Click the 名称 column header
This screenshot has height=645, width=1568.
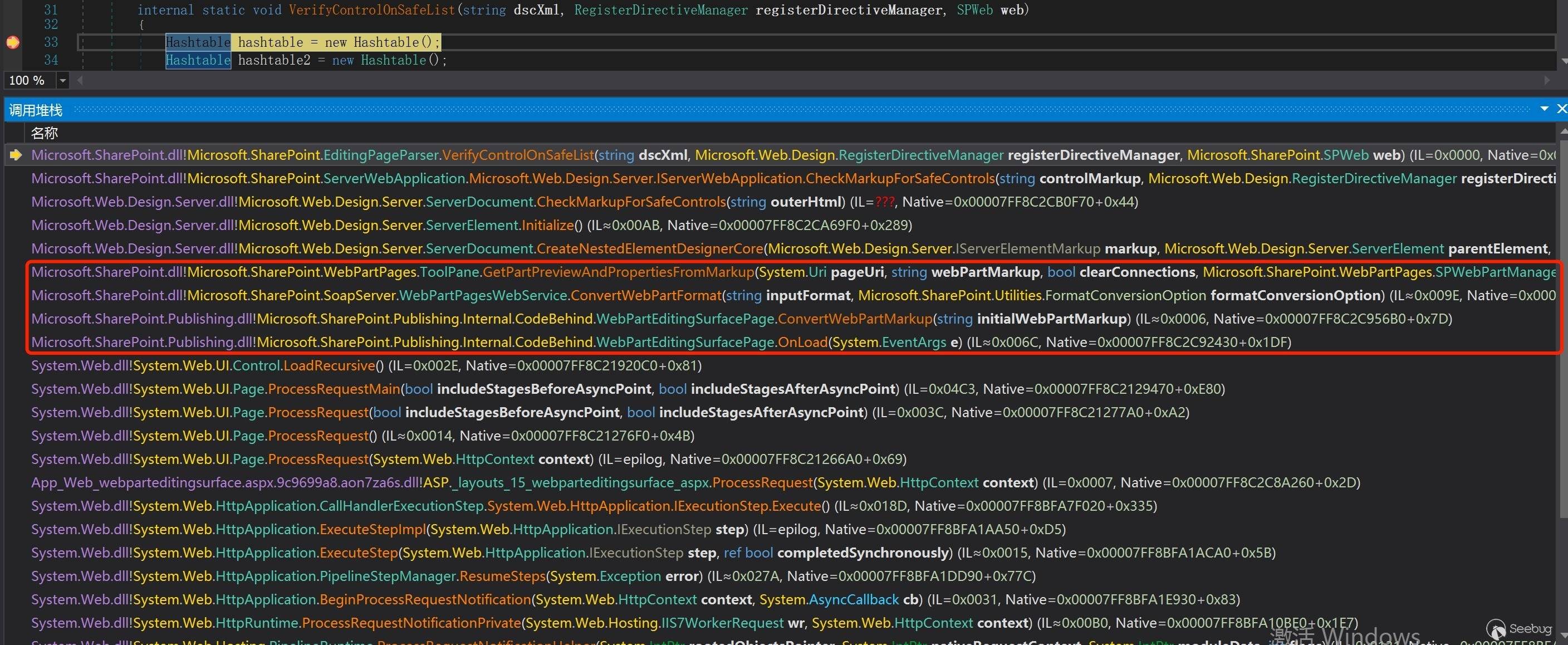click(45, 133)
